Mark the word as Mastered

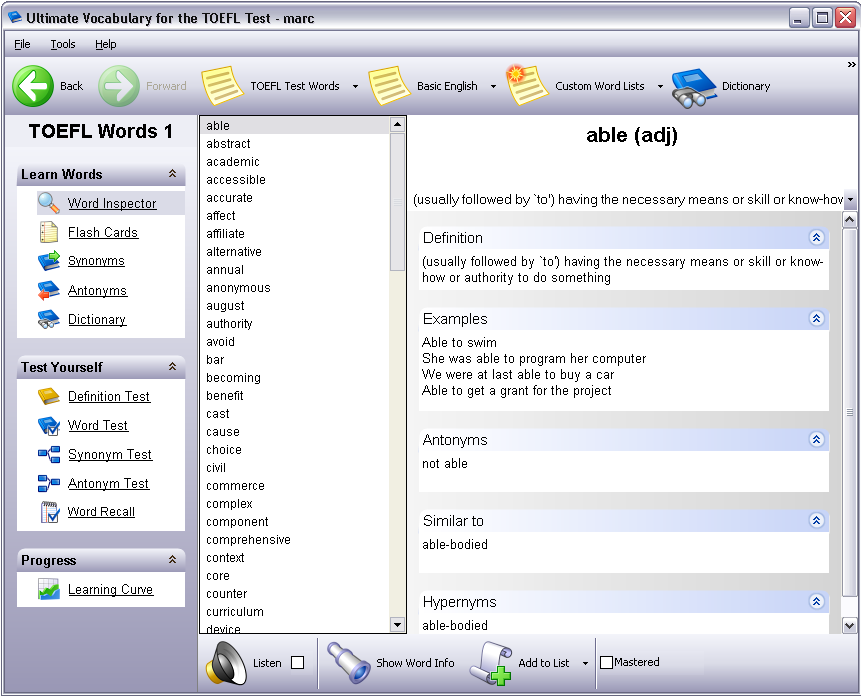606,663
